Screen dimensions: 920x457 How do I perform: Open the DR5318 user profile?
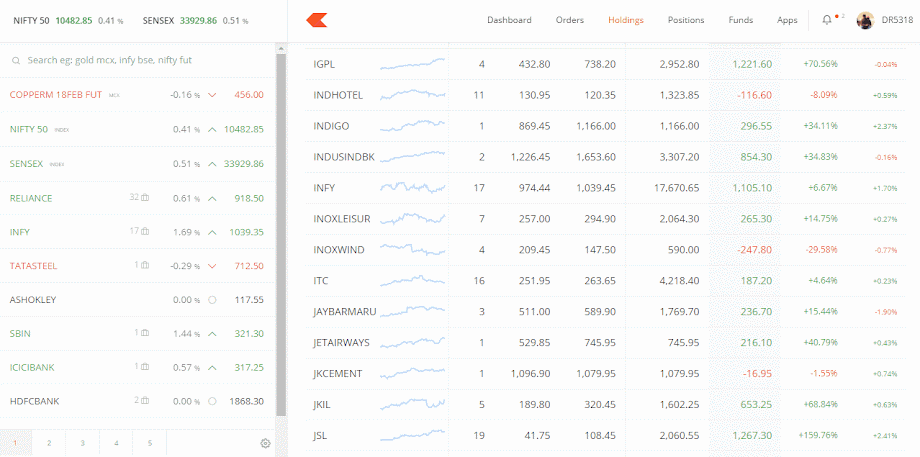[897, 20]
